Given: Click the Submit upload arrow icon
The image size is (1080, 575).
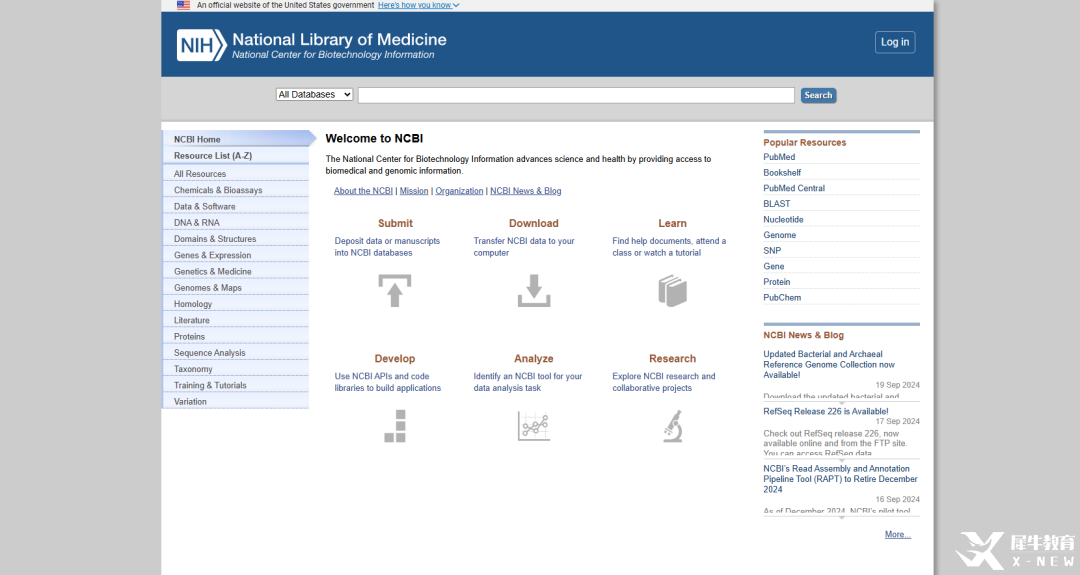Looking at the screenshot, I should click(395, 291).
